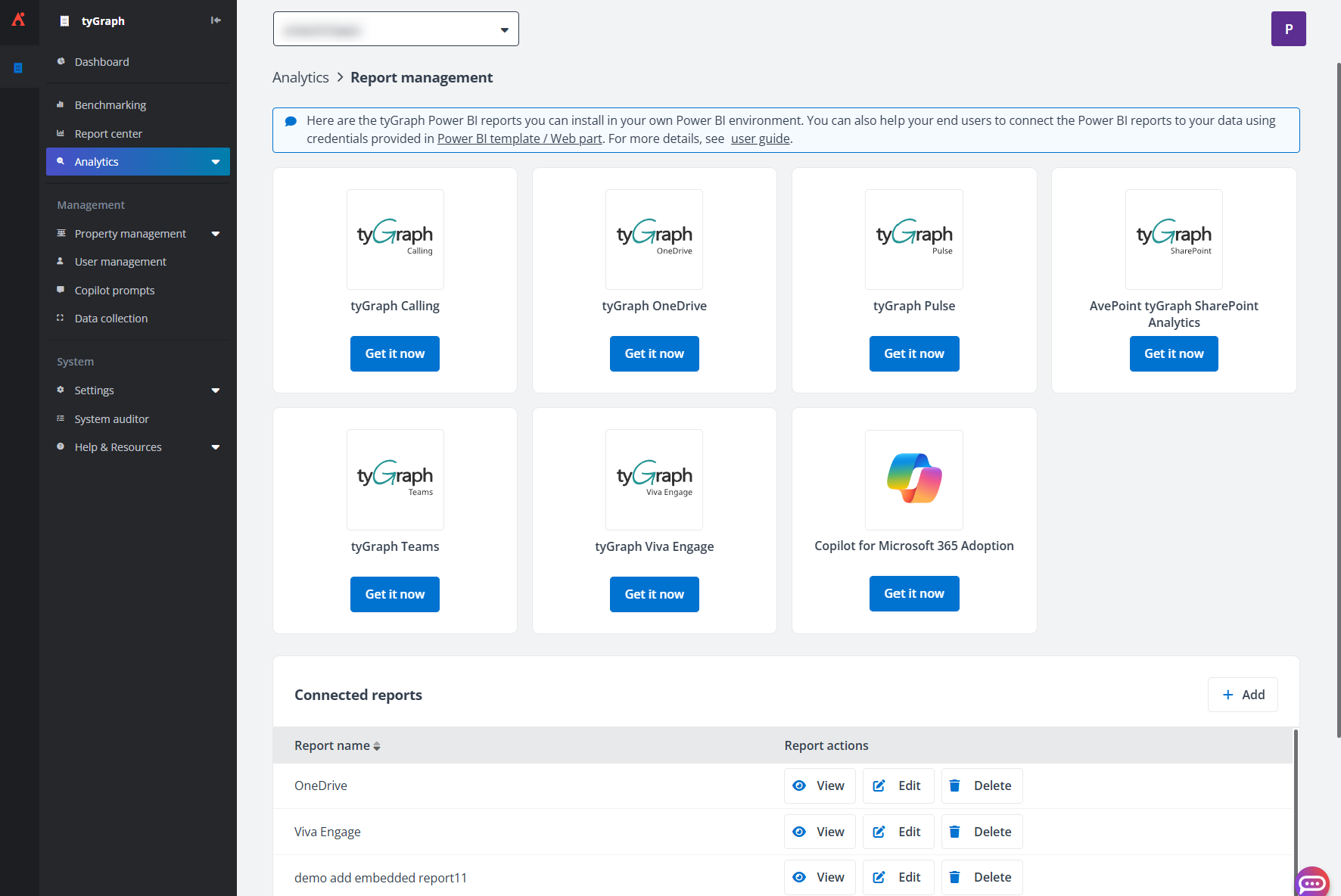
Task: Open the chat widget in bottom right
Action: tap(1311, 882)
